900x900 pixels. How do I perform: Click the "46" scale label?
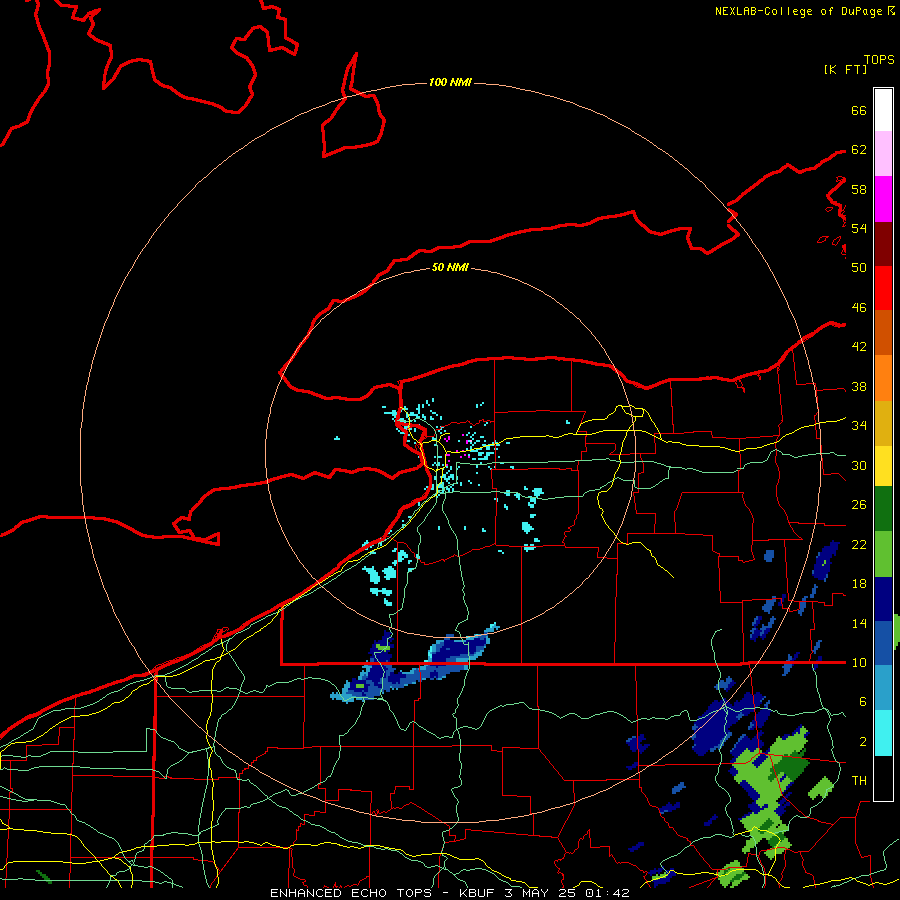coord(859,308)
